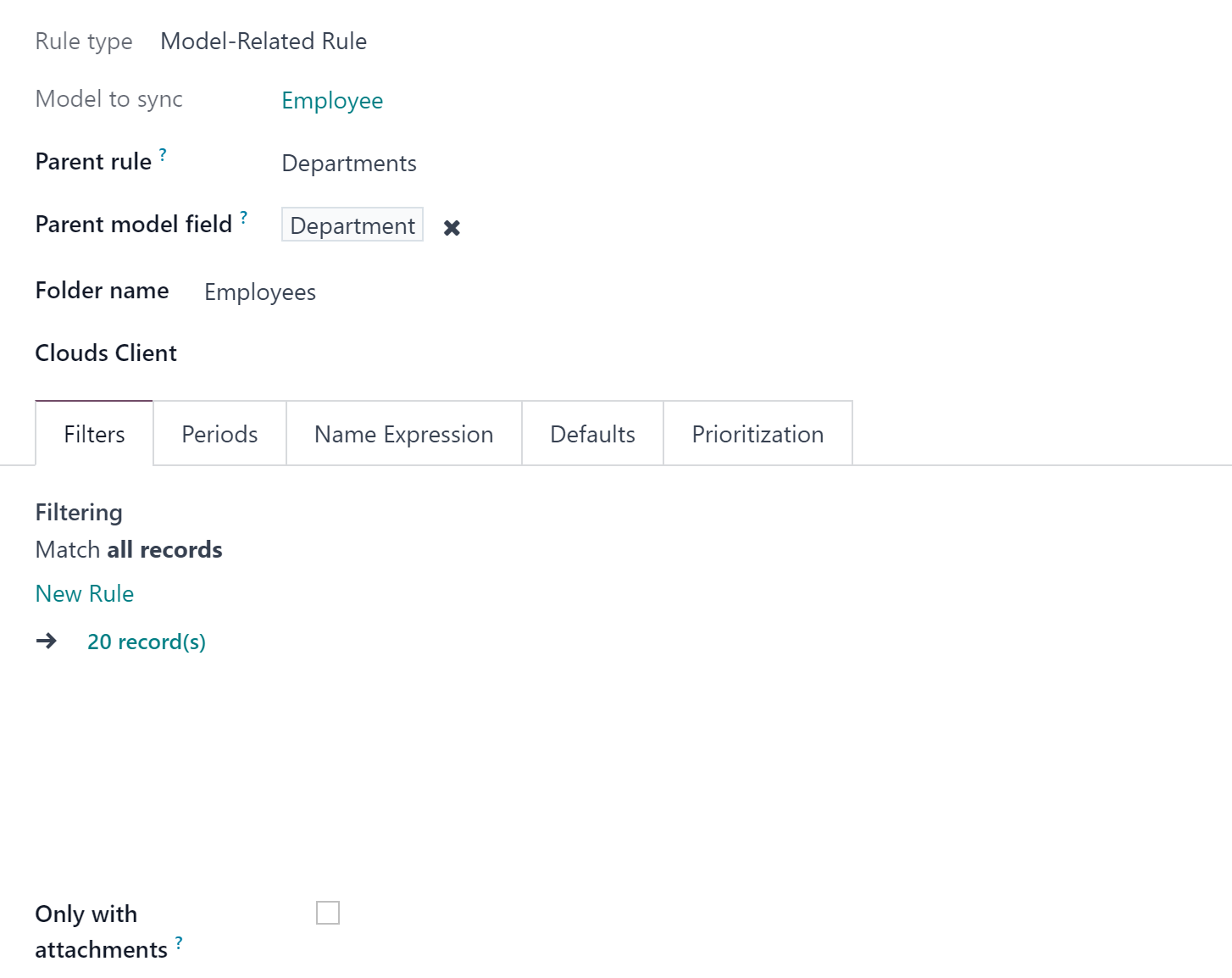This screenshot has width=1232, height=978.
Task: Select the Department field tag
Action: coord(352,225)
